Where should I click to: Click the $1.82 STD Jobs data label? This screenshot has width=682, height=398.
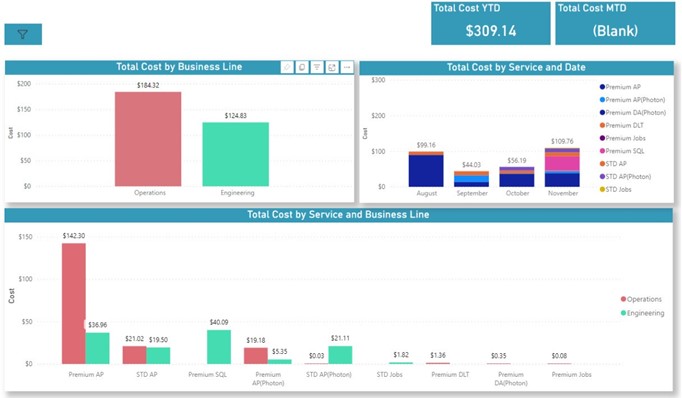(401, 355)
